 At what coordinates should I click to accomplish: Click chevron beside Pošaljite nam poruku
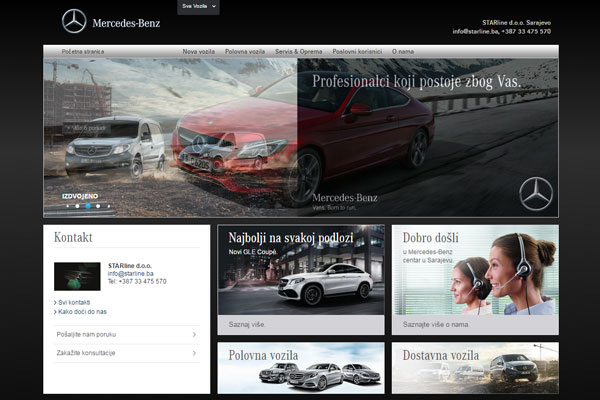click(194, 335)
